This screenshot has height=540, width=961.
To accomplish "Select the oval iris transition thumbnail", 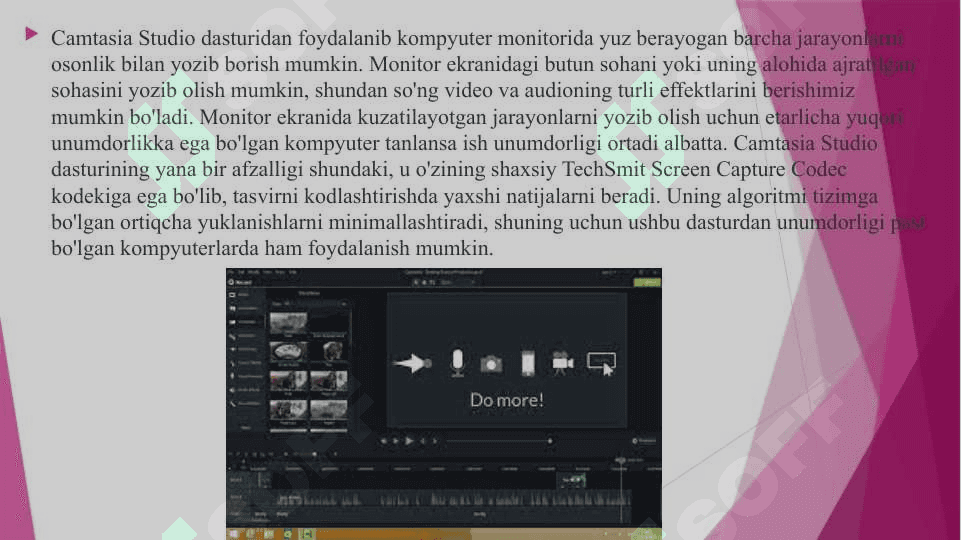I will click(x=288, y=352).
